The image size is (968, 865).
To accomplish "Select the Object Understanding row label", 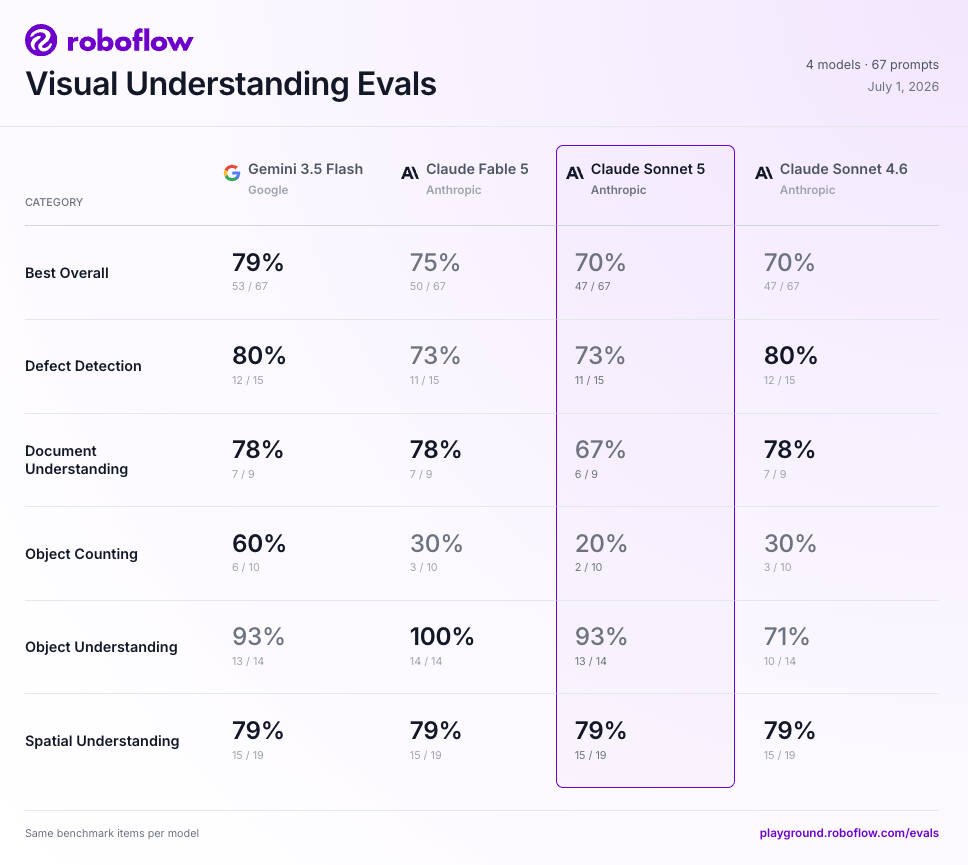I will [101, 647].
